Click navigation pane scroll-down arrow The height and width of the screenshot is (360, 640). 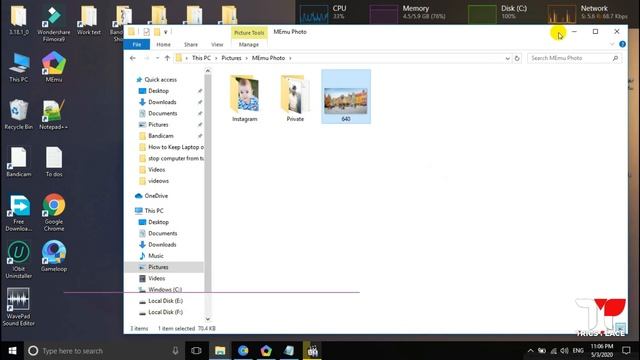(208, 319)
